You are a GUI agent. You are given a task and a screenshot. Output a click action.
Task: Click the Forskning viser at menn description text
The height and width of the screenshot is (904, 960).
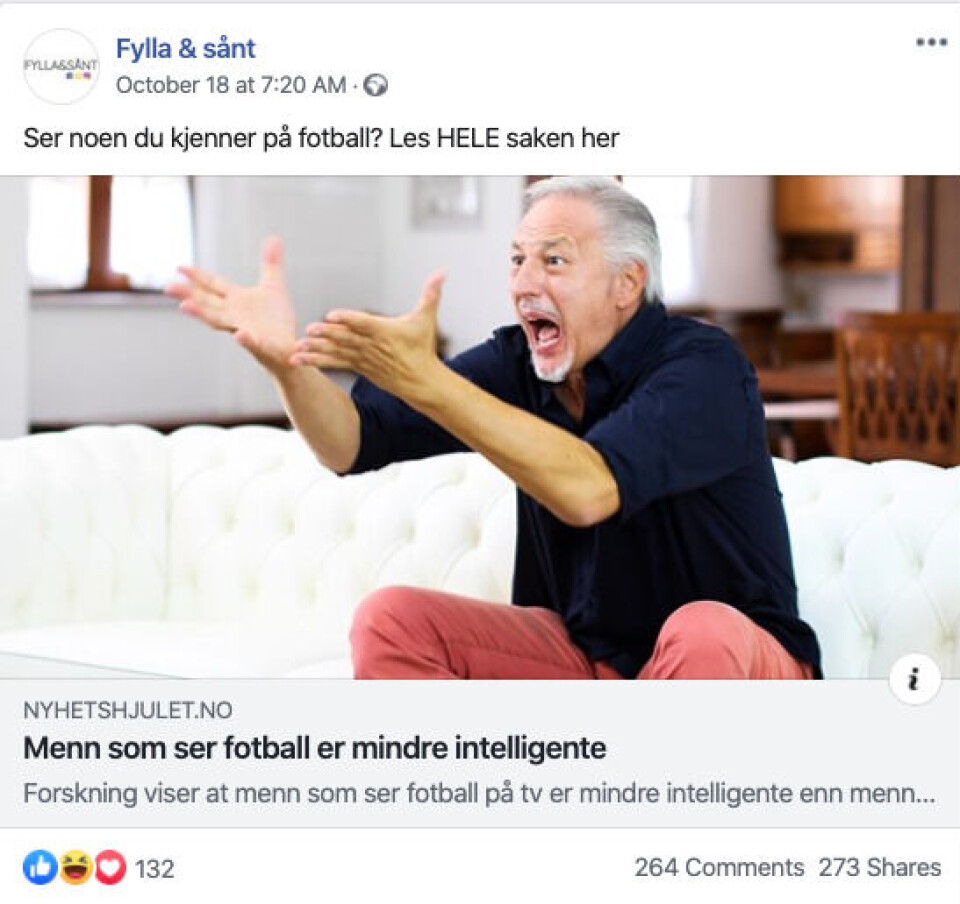(479, 793)
